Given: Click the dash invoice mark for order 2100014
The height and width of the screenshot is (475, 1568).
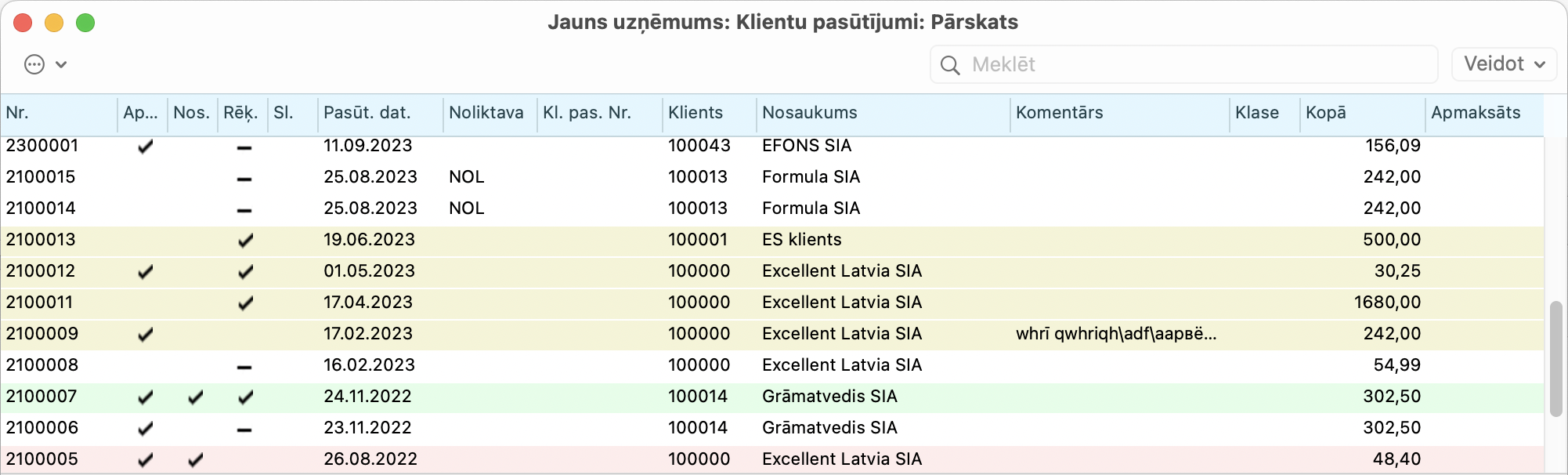Looking at the screenshot, I should (244, 210).
